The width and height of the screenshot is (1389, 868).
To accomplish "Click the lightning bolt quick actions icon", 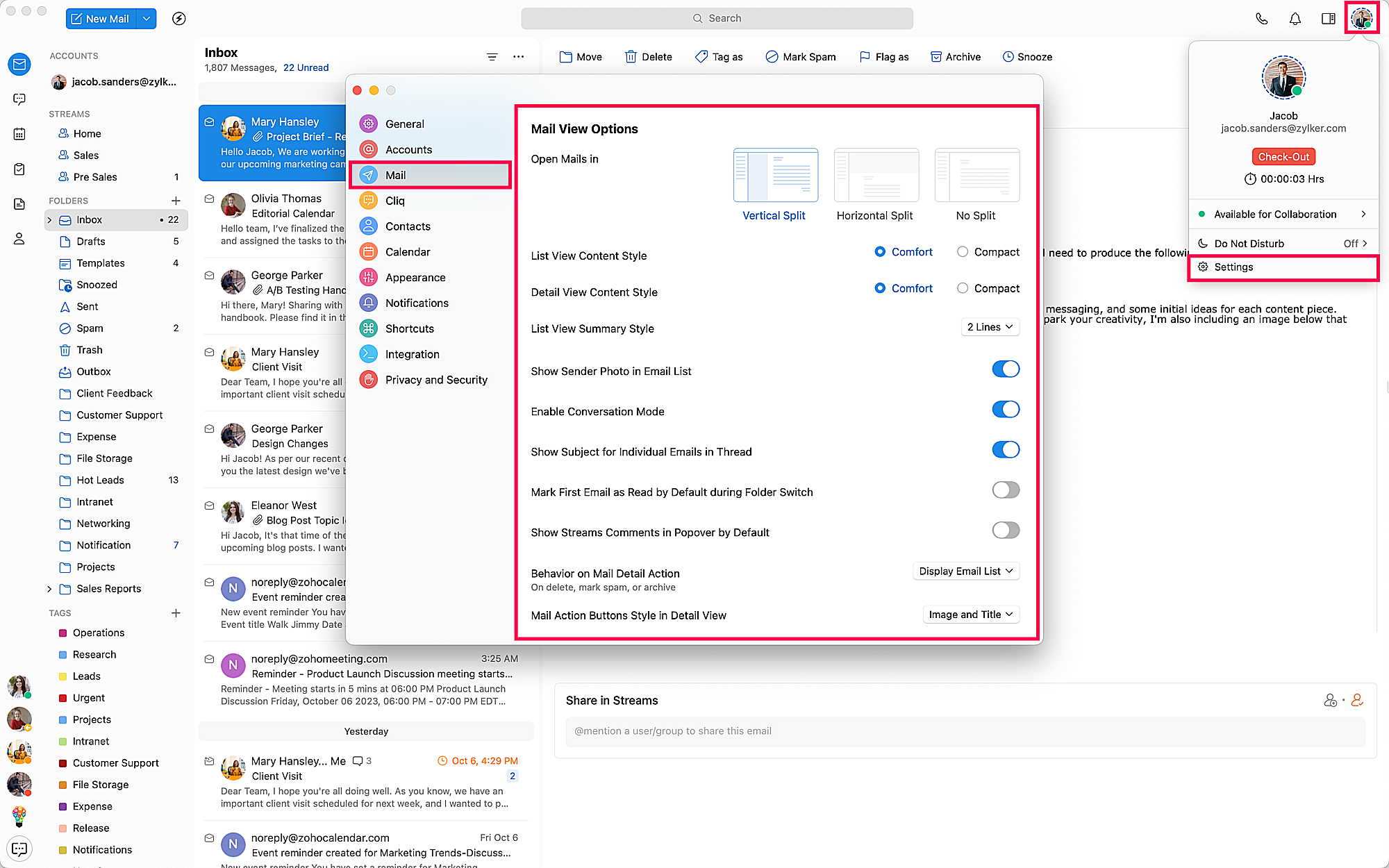I will click(x=178, y=19).
